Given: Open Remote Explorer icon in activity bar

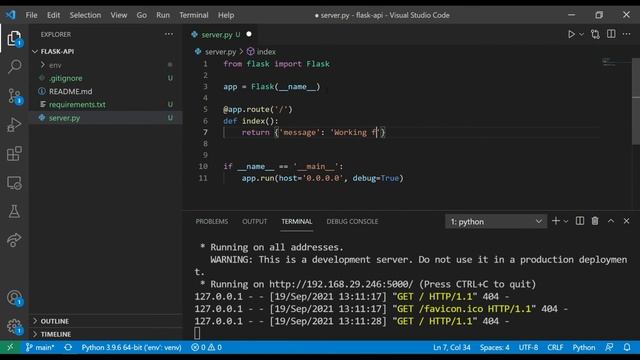Looking at the screenshot, I should (x=14, y=183).
